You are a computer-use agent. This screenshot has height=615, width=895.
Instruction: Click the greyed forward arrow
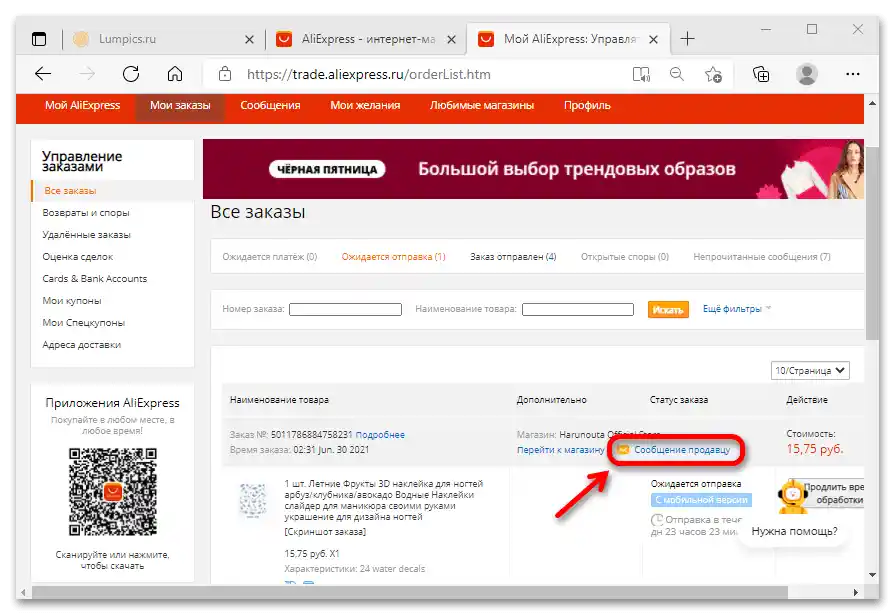[x=87, y=74]
